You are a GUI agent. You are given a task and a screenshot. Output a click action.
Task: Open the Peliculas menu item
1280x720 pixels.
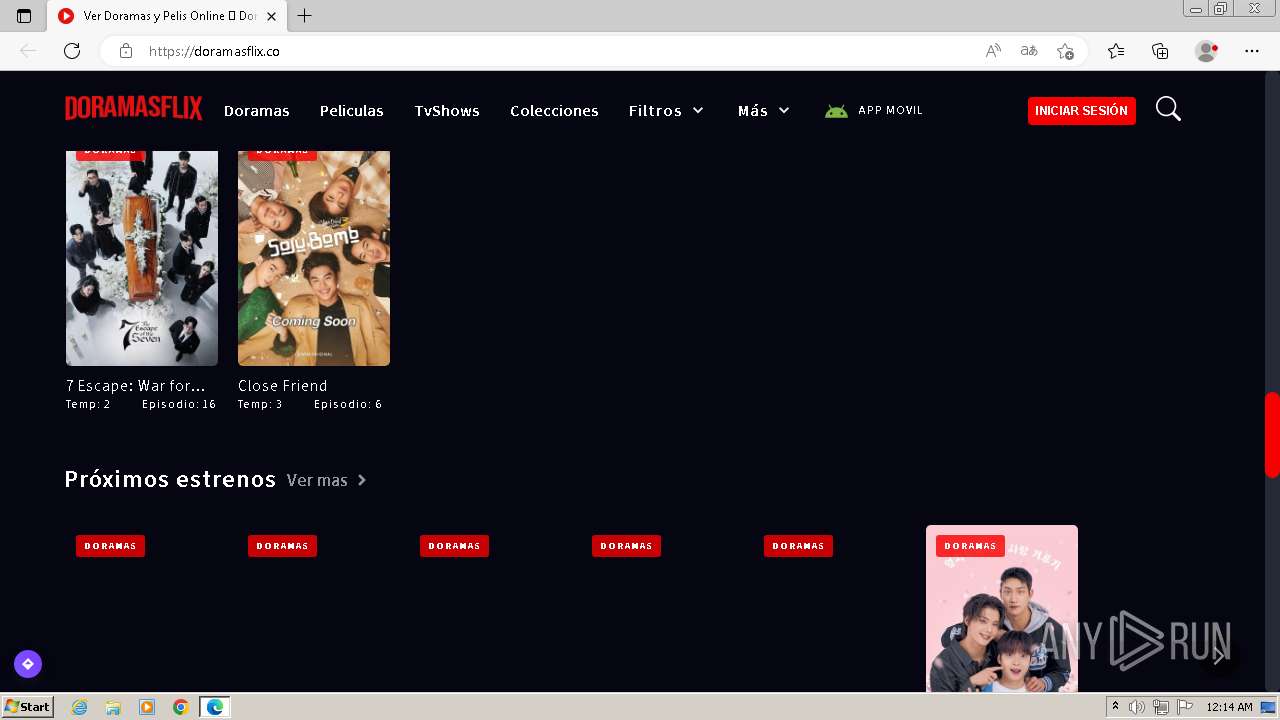click(352, 111)
